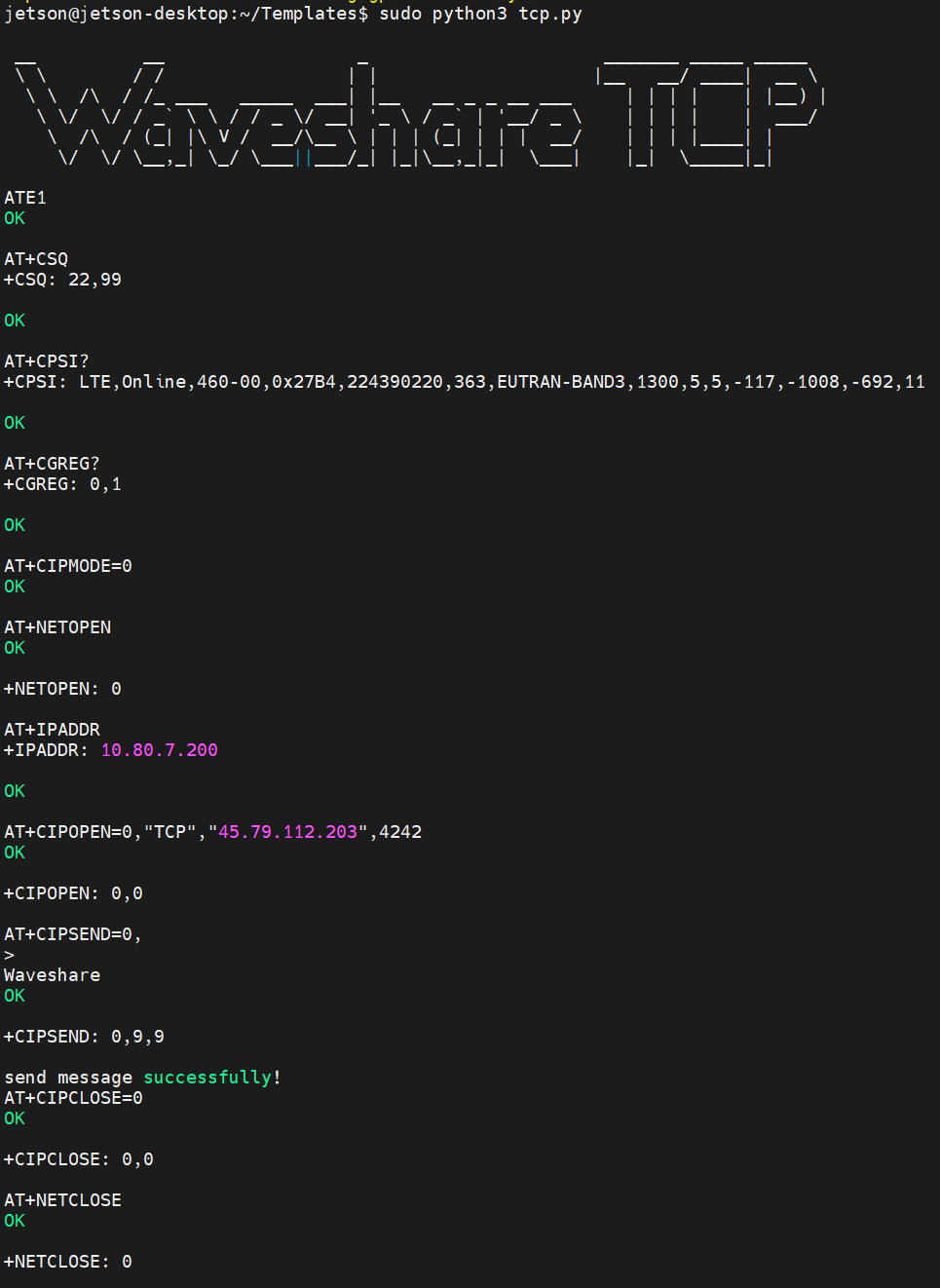
Task: Click the '+NETOPEN: 0' response
Action: pos(62,689)
